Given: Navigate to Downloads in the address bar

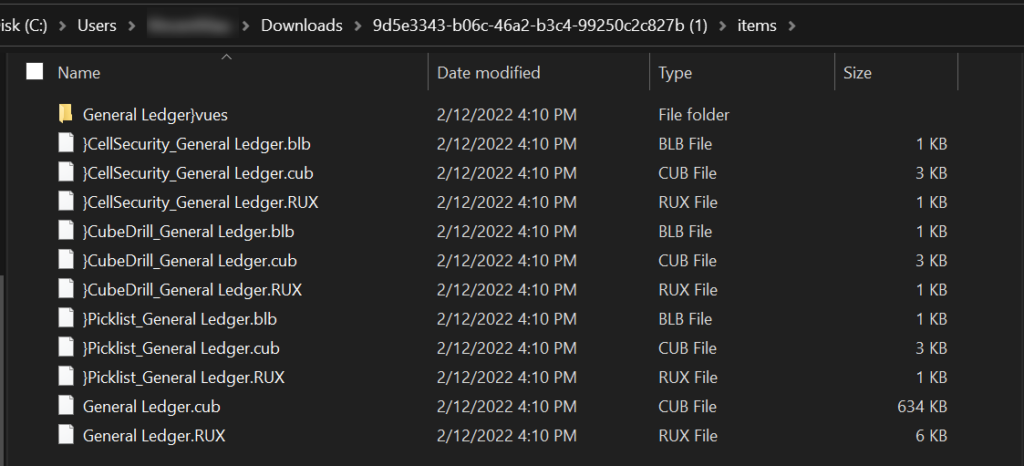Looking at the screenshot, I should tap(301, 25).
